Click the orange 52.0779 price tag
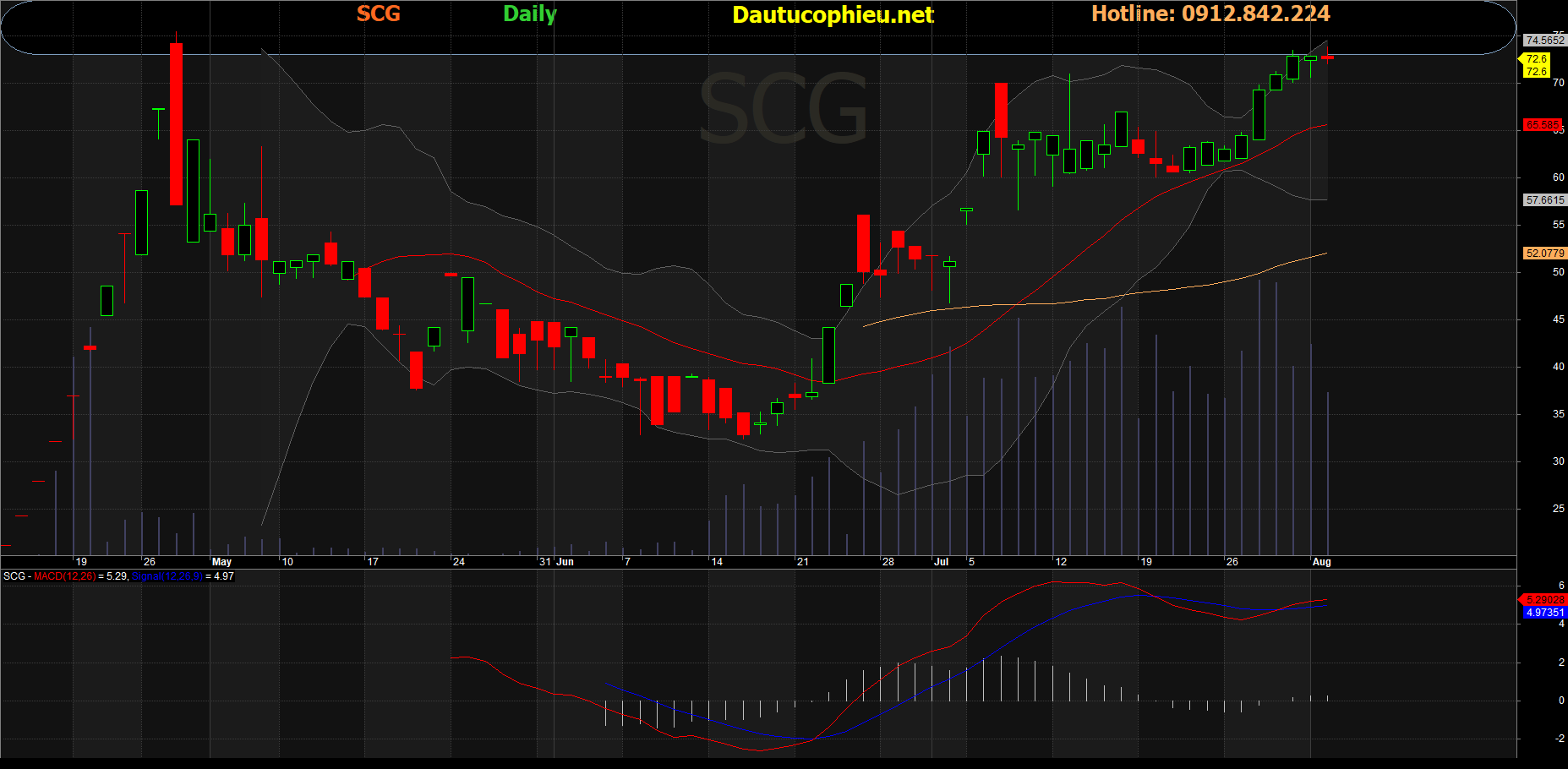 1544,253
